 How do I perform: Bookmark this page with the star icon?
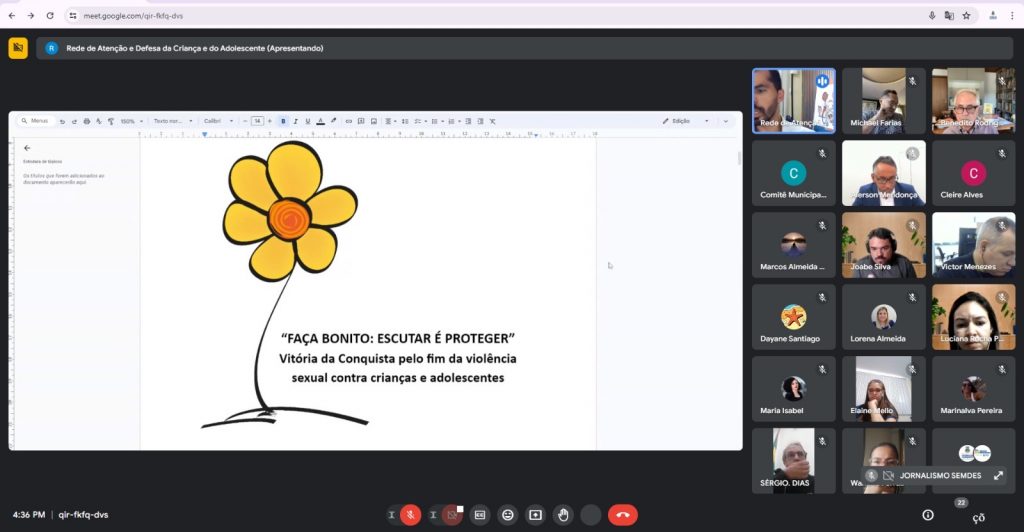966,16
